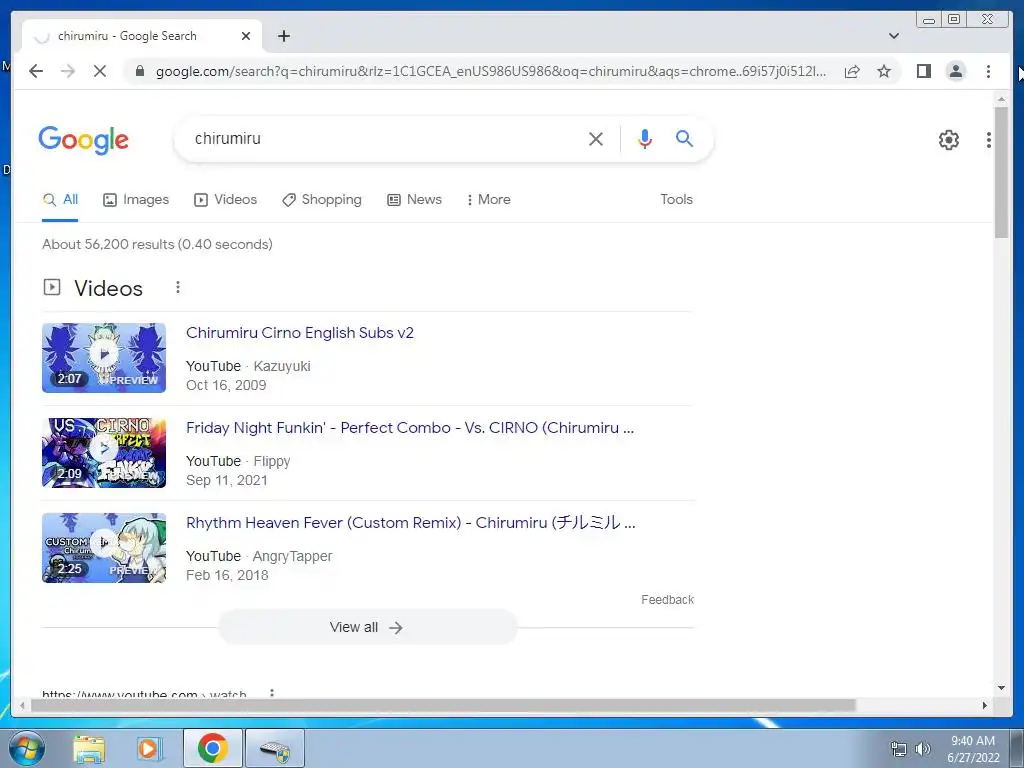The height and width of the screenshot is (768, 1024).
Task: Open the network tray icon
Action: click(x=899, y=749)
